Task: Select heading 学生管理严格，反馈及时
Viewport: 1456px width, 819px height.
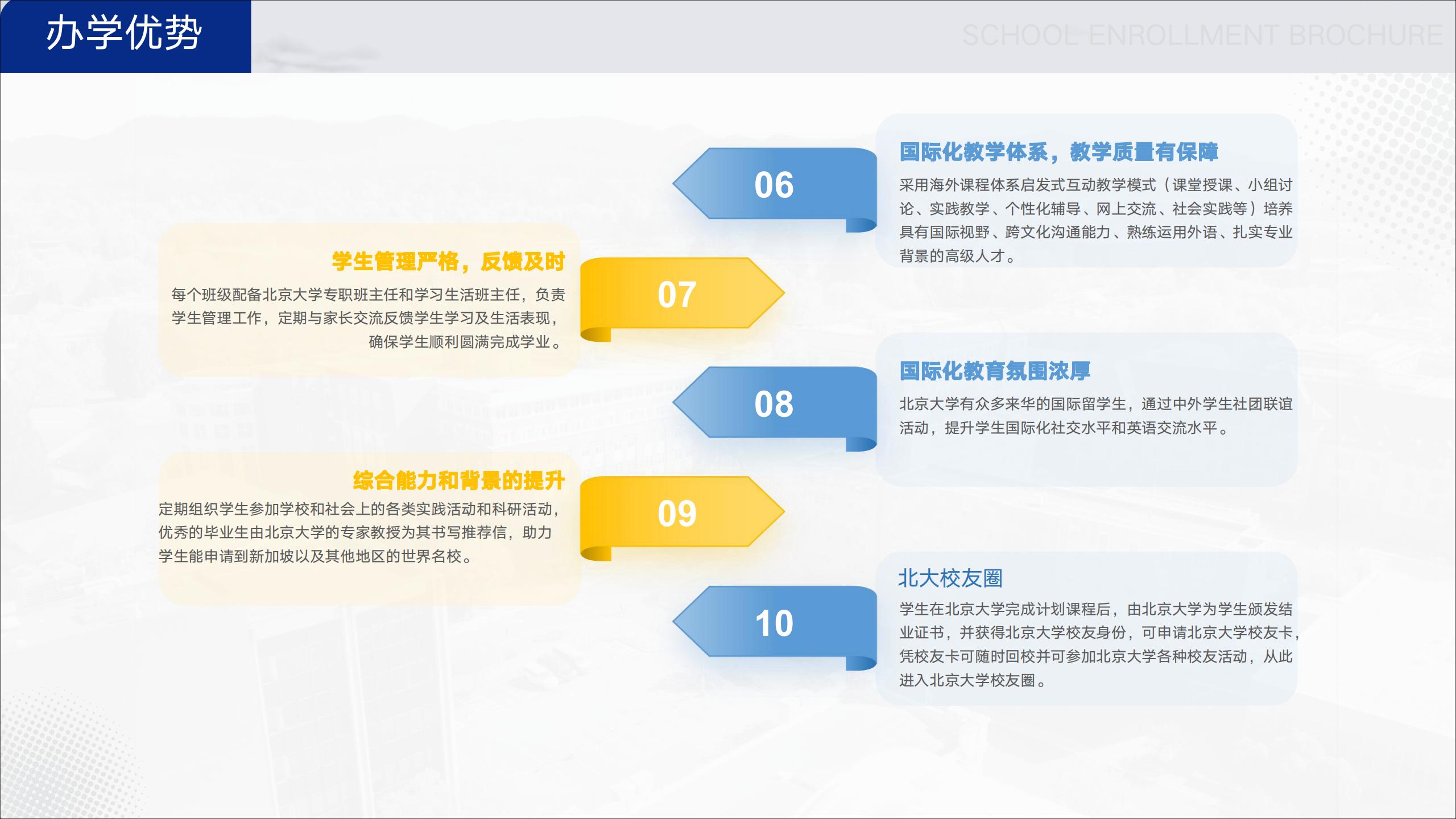Action: 448,262
